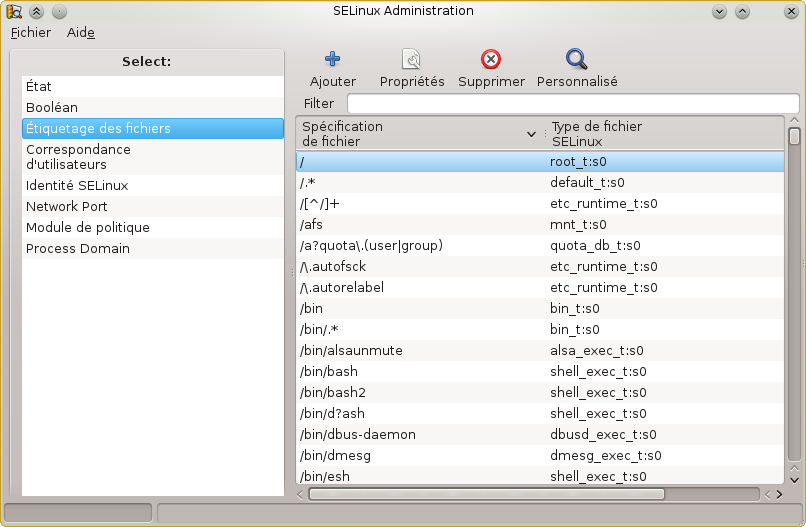Viewport: 806px width, 527px height.
Task: Select the '/bin/d?ash' row
Action: tap(540, 413)
